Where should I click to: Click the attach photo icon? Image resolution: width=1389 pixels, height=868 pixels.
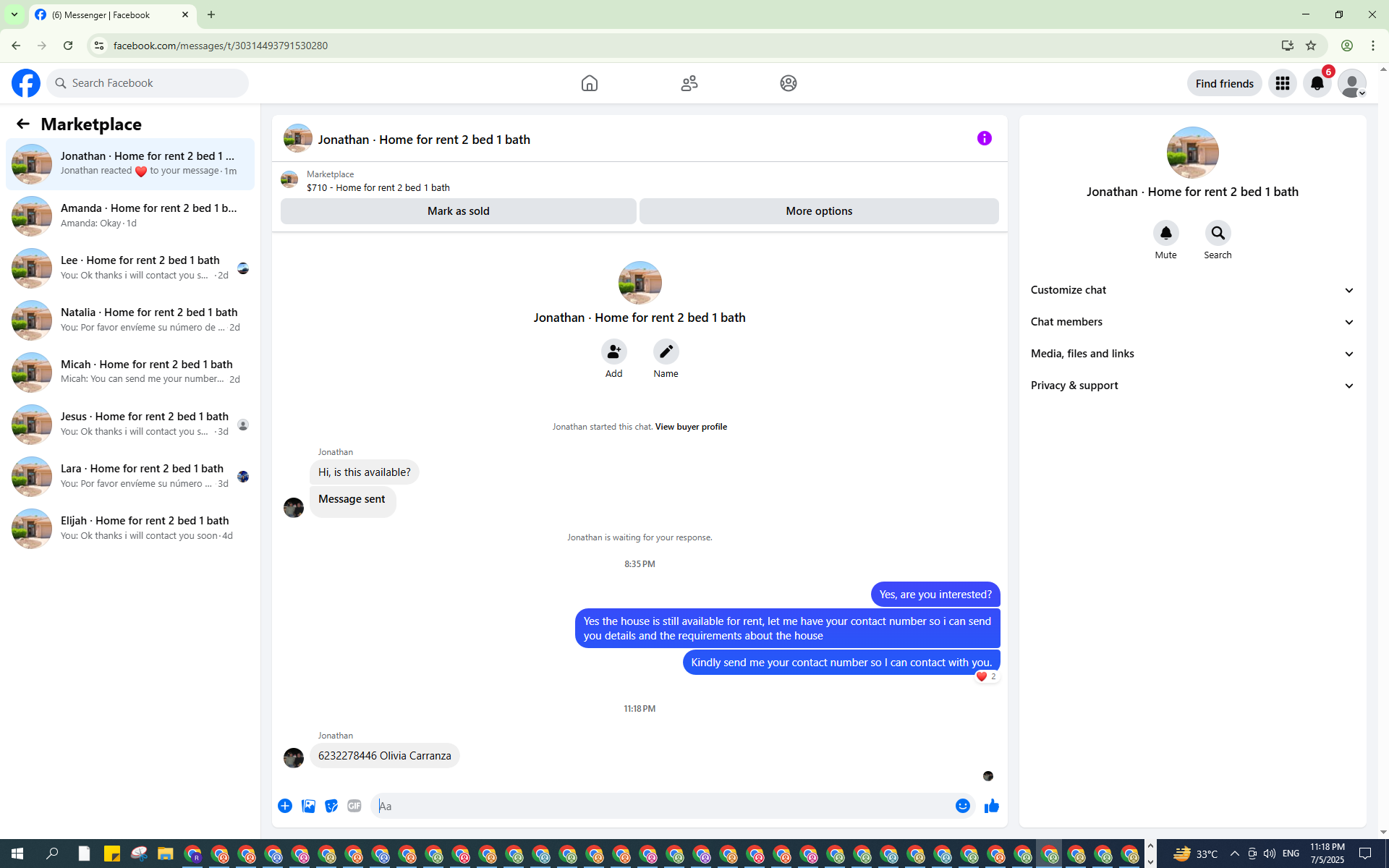pos(308,806)
